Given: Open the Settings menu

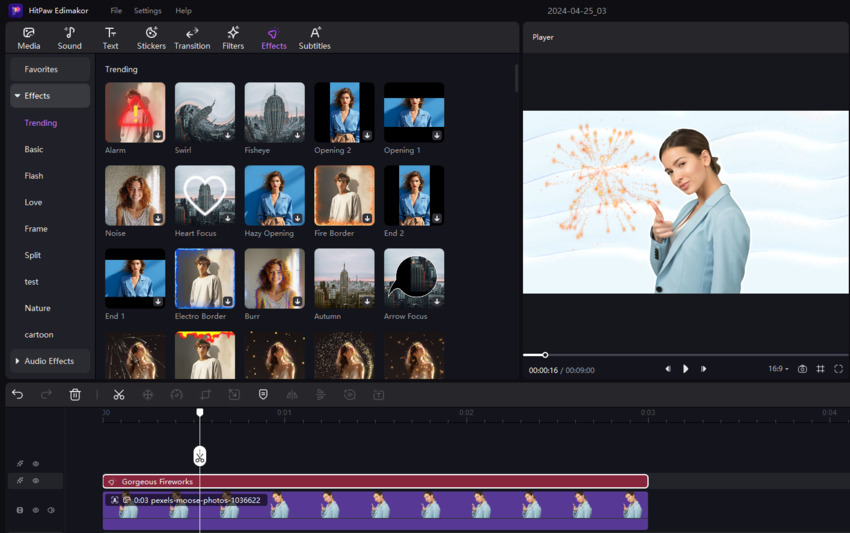Looking at the screenshot, I should click(147, 11).
